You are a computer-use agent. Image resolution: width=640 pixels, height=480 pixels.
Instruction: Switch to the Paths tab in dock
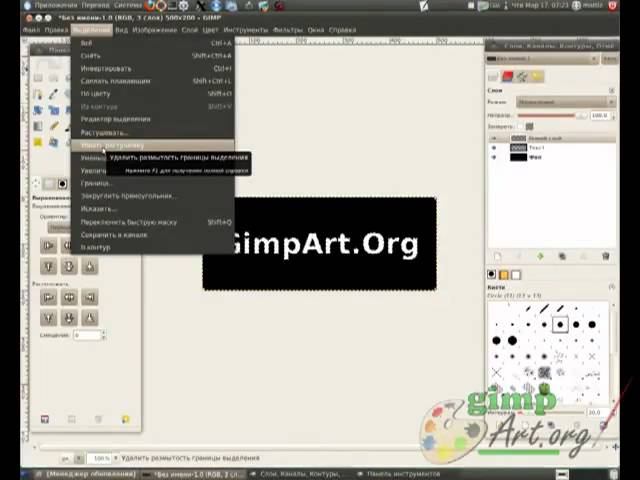pyautogui.click(x=522, y=76)
